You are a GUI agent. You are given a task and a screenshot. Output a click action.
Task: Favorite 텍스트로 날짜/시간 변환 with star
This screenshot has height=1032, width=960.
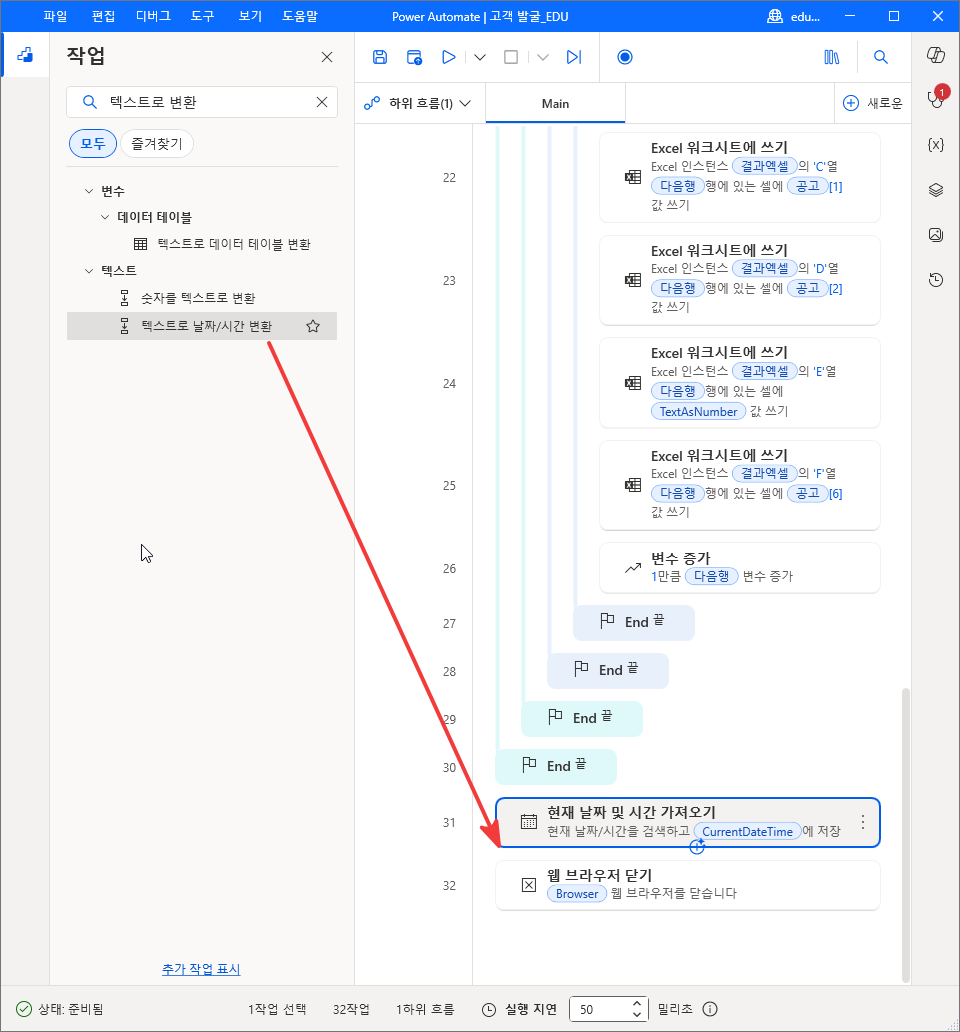coord(313,326)
